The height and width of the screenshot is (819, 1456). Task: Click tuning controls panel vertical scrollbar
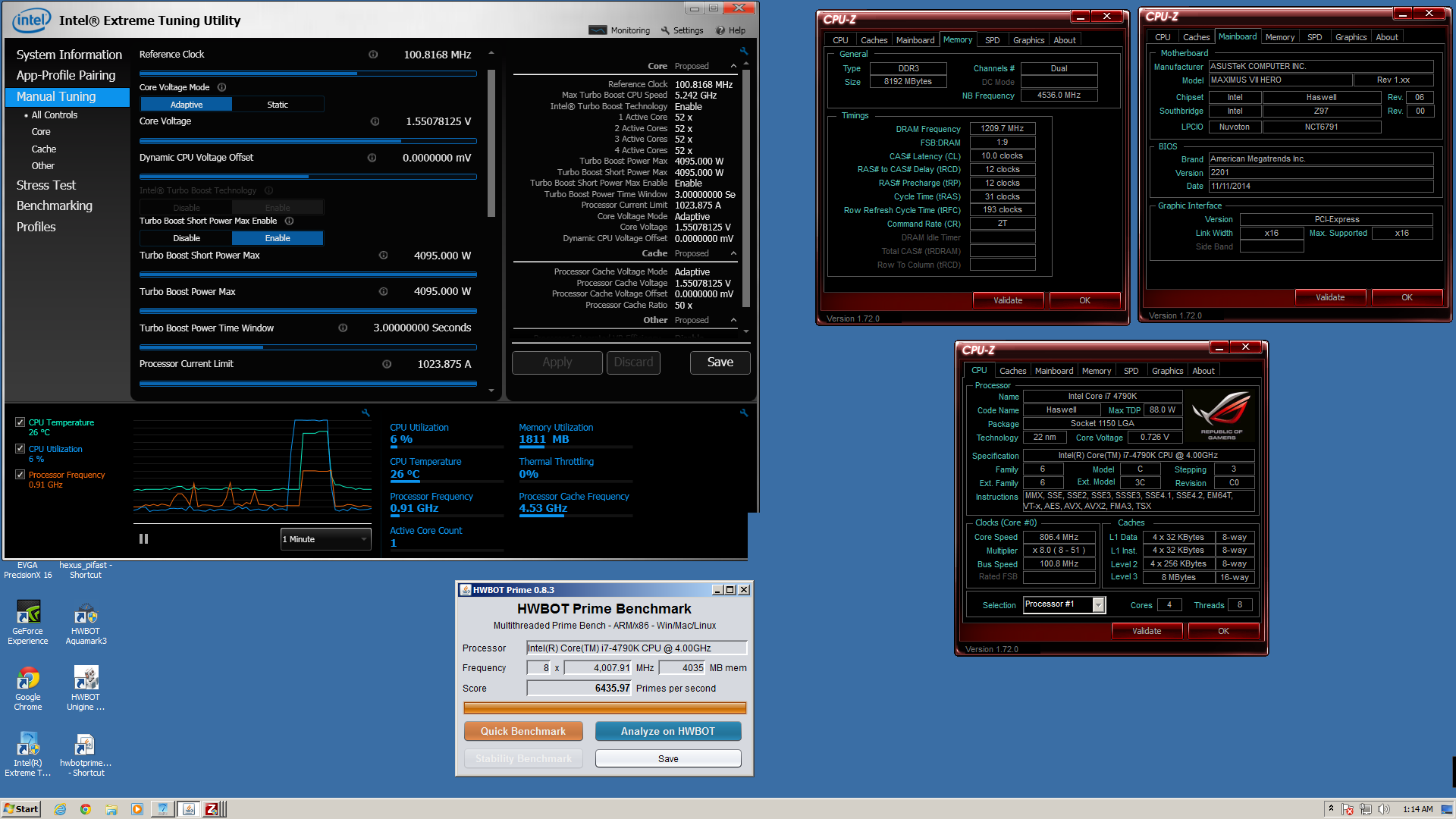pos(491,144)
